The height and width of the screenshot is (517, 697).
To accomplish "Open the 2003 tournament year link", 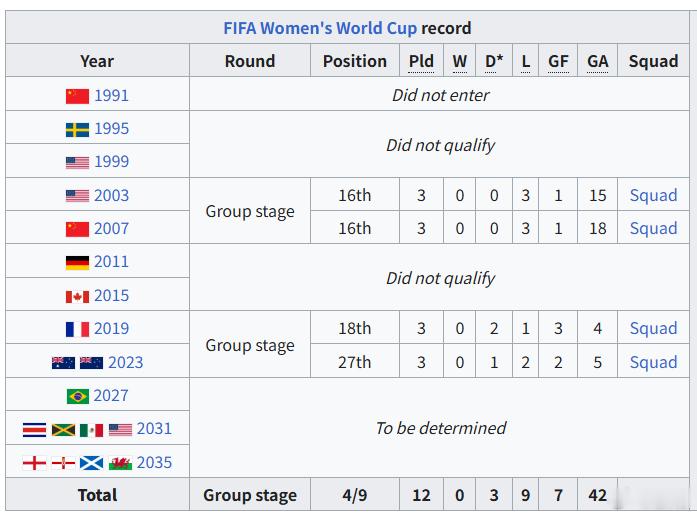I will tap(111, 196).
